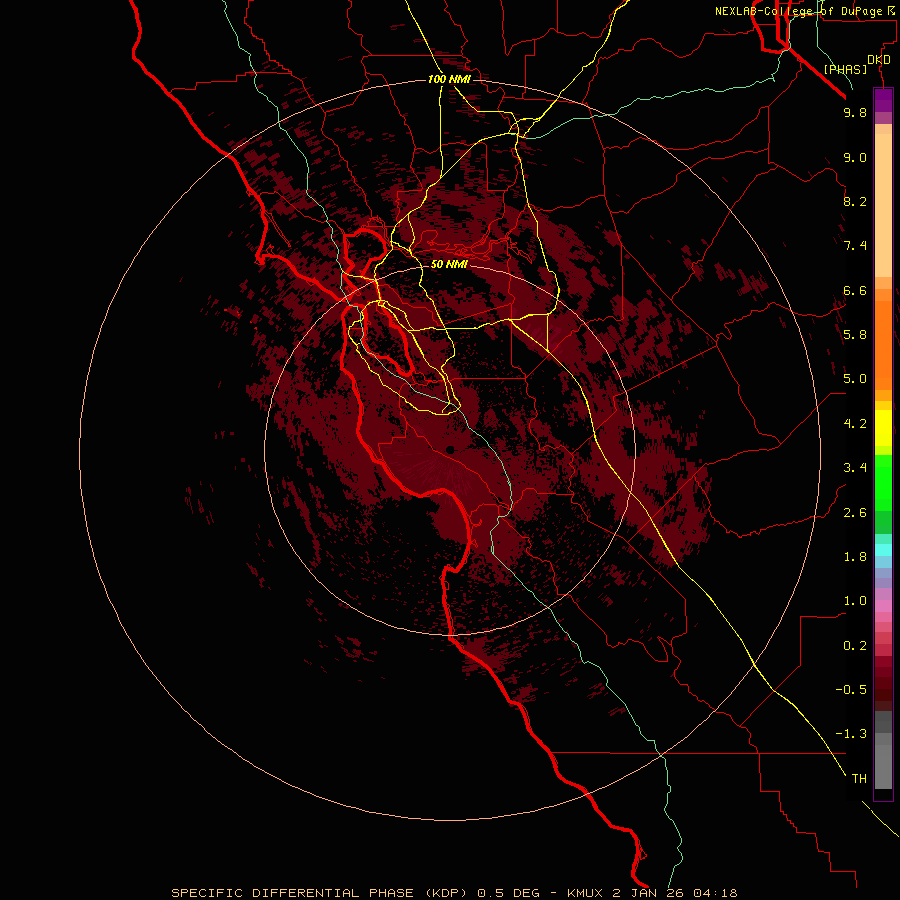
Task: Click the 9.8 legend value
Action: (x=855, y=112)
